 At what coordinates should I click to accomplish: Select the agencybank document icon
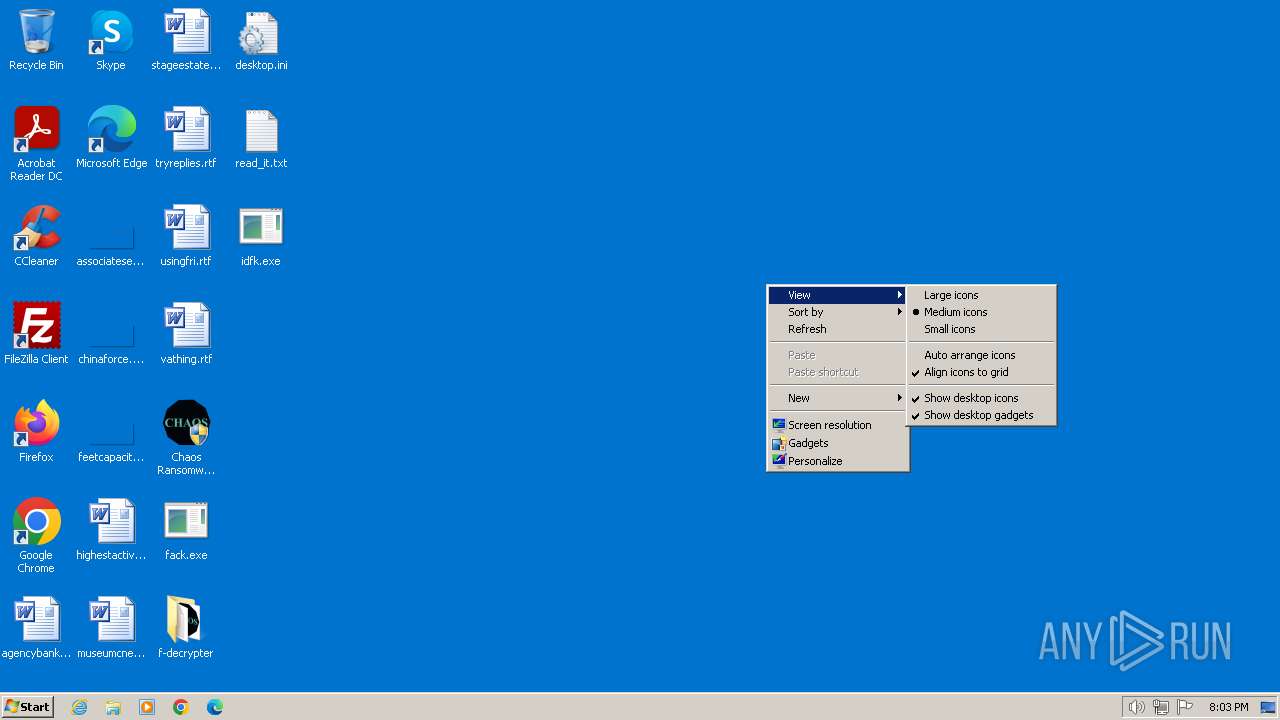[36, 629]
